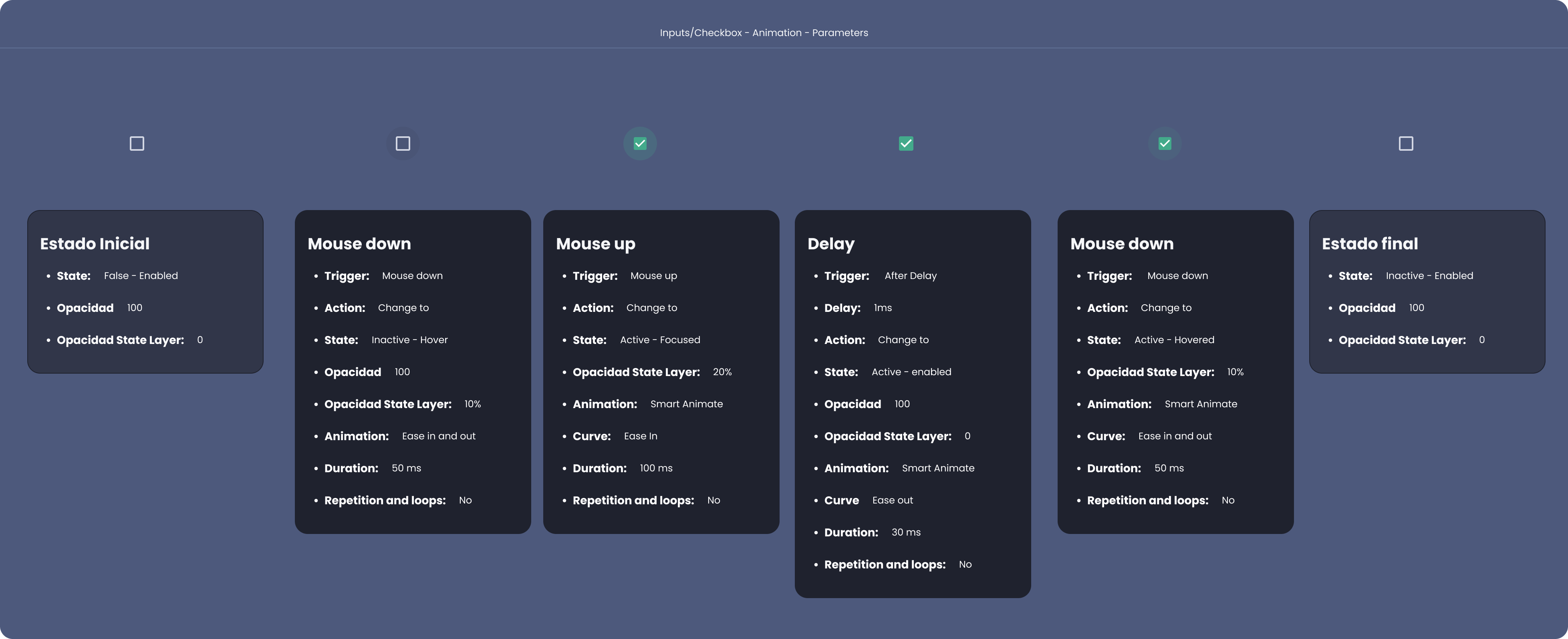Click 'Opacidad State Layer:' label in Estado Inicial
This screenshot has width=1568, height=639.
pyautogui.click(x=121, y=340)
